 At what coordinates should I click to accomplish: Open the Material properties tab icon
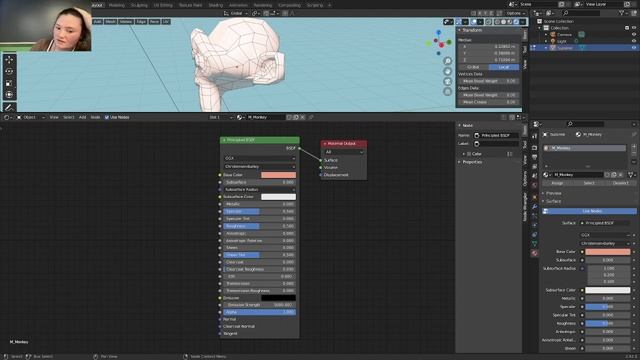[x=535, y=253]
